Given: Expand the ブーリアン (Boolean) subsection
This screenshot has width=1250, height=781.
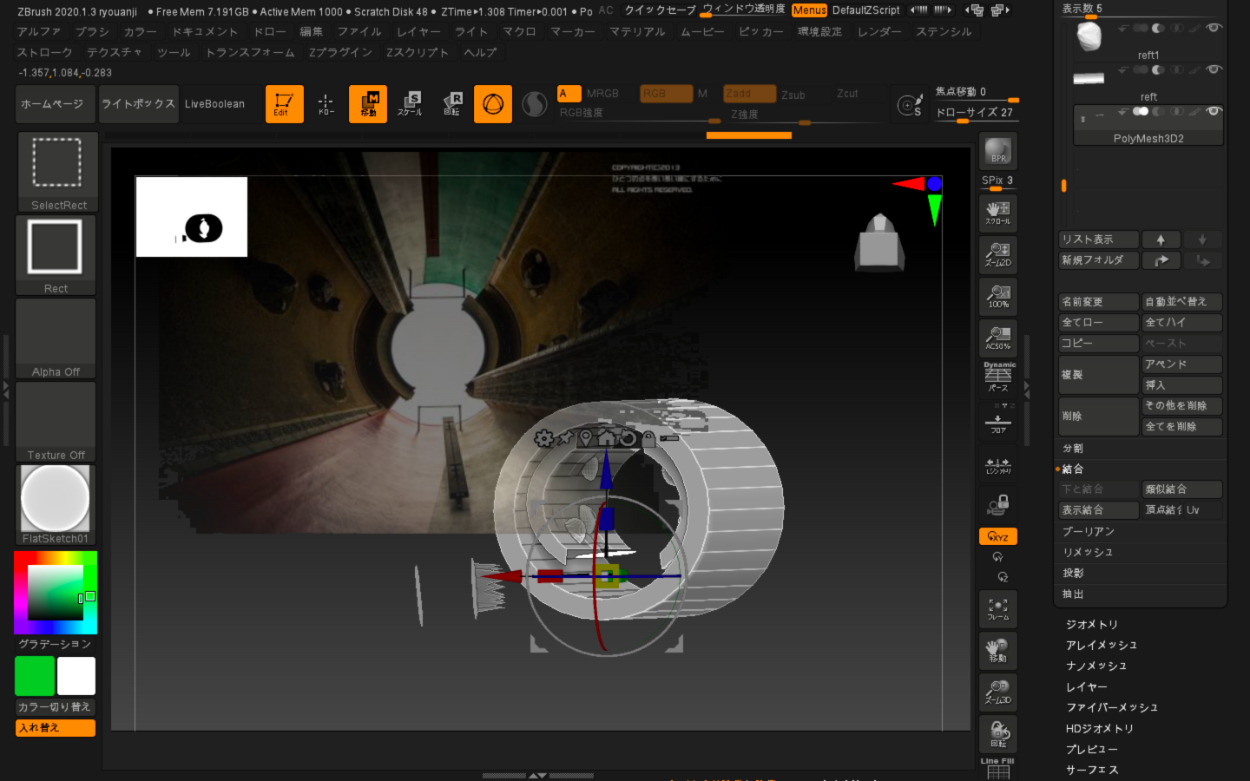Looking at the screenshot, I should (x=1088, y=531).
